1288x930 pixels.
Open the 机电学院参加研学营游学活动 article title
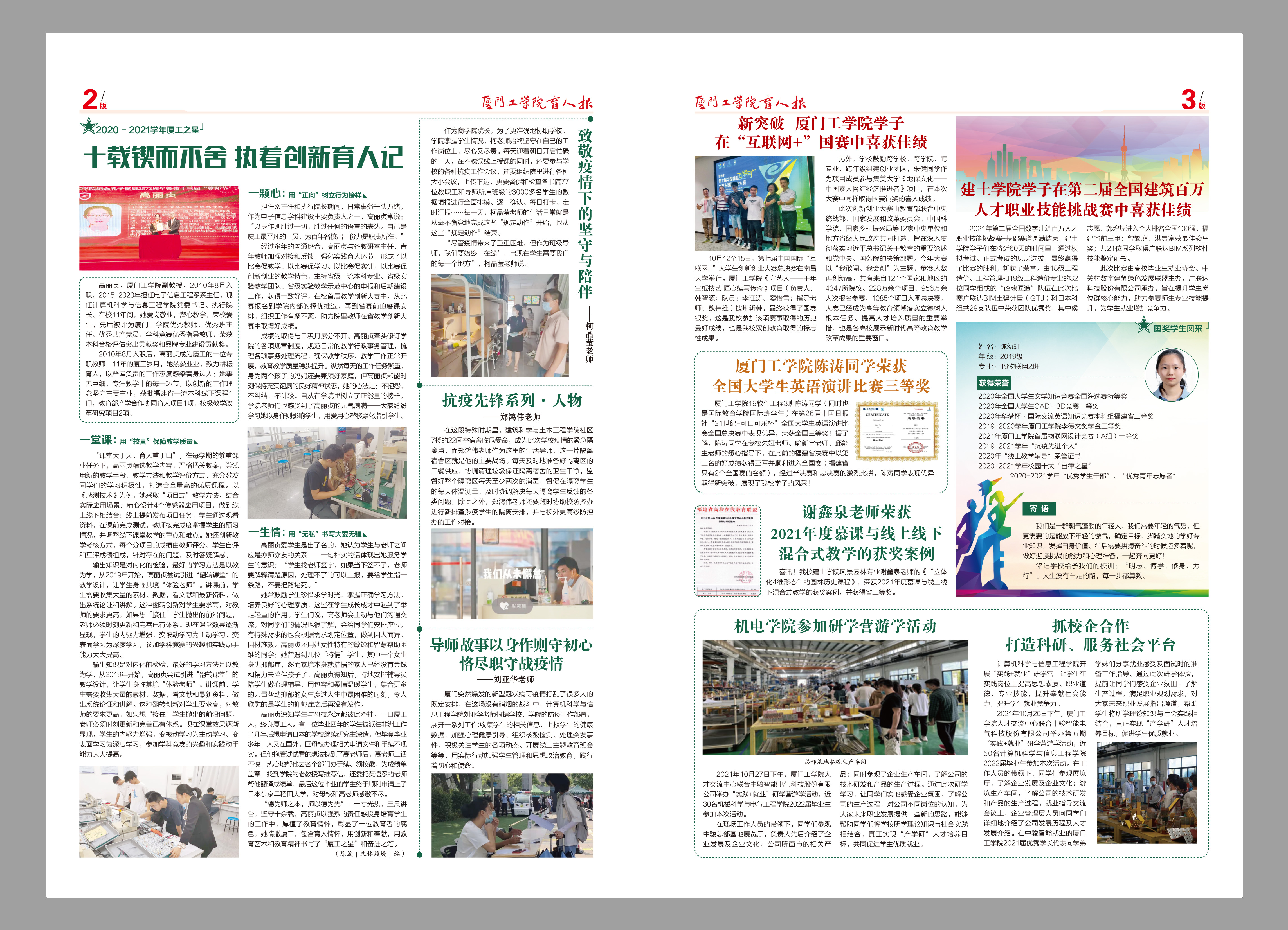tap(835, 626)
